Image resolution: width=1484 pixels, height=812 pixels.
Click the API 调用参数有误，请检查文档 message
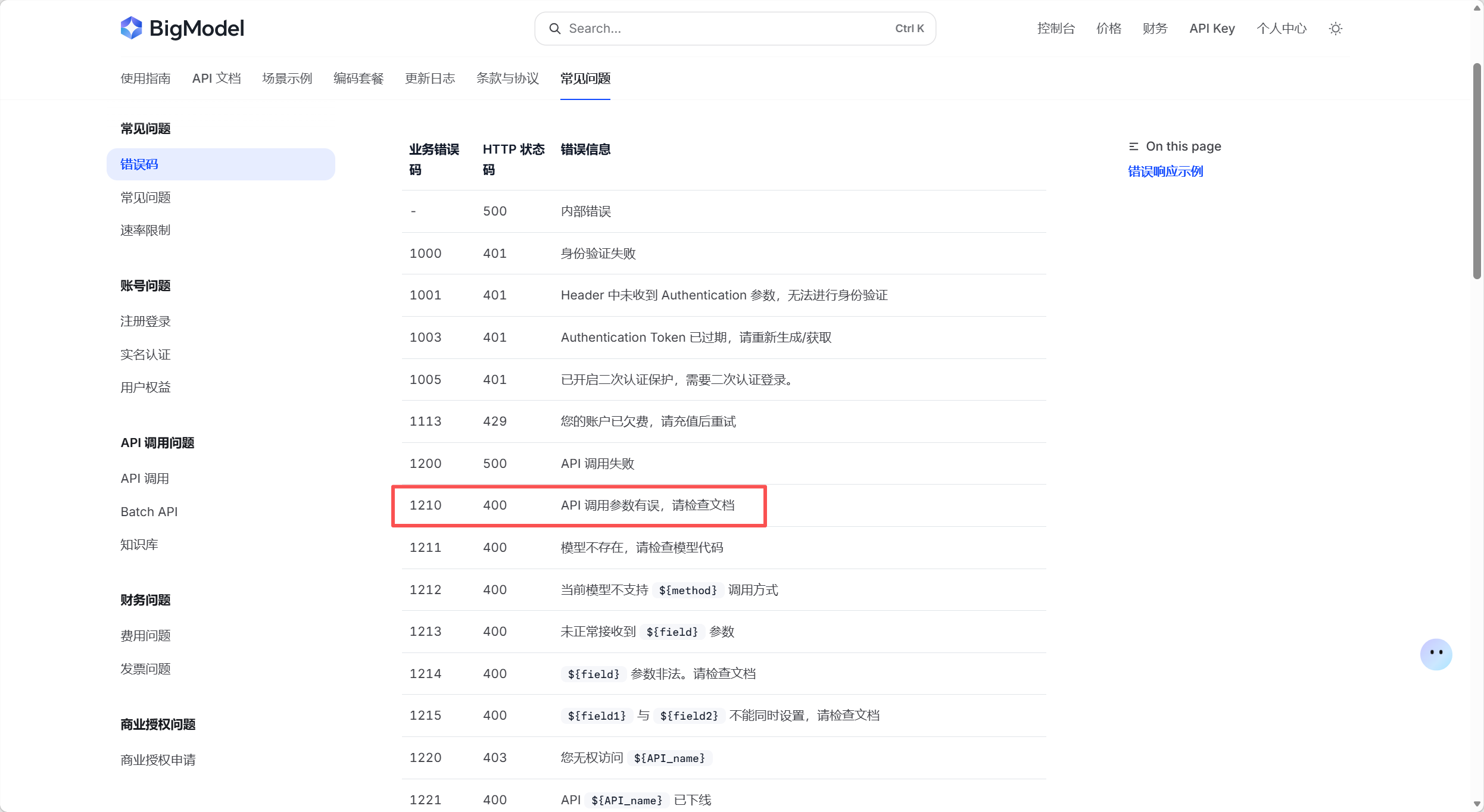coord(647,505)
